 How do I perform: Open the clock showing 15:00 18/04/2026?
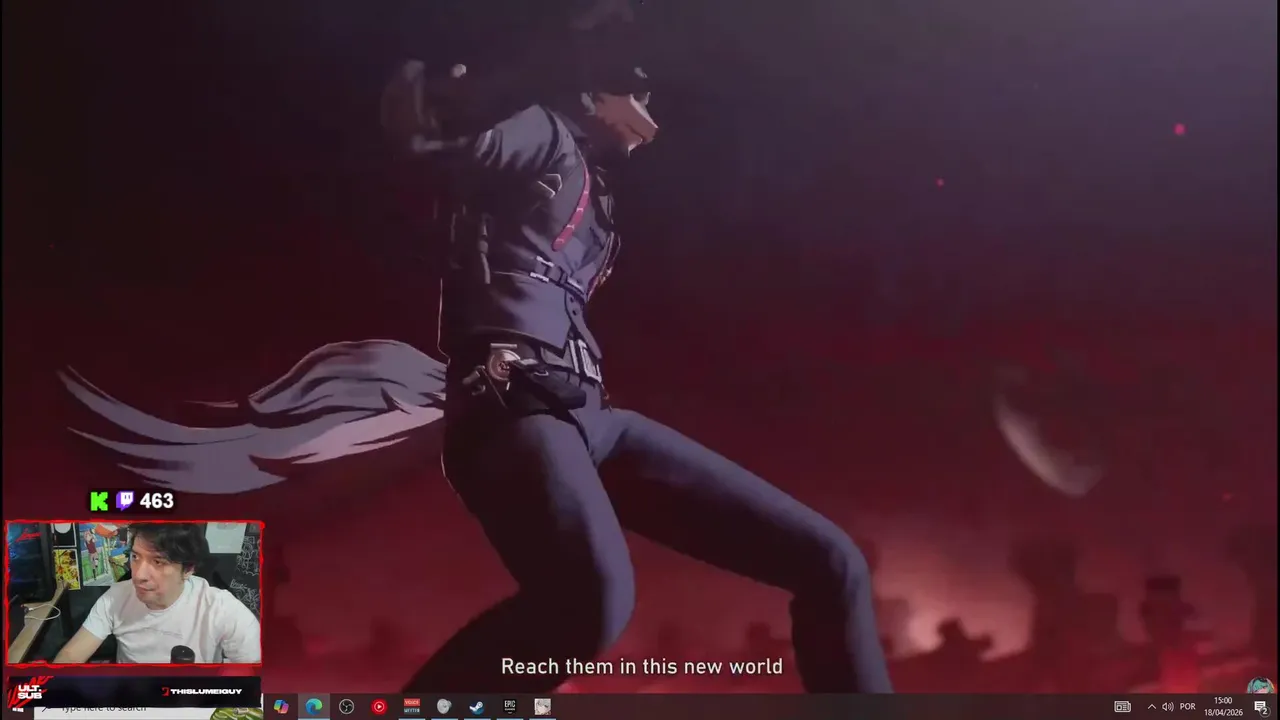[x=1223, y=706]
